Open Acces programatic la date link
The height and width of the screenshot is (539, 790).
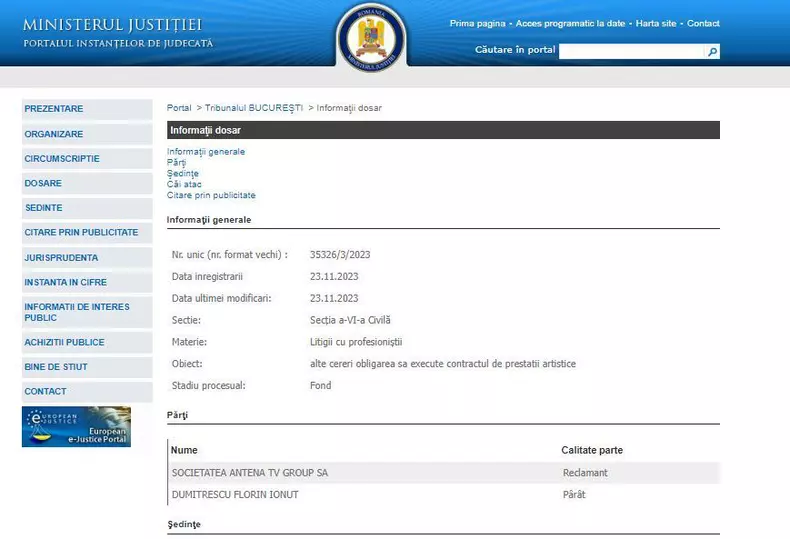pos(570,24)
